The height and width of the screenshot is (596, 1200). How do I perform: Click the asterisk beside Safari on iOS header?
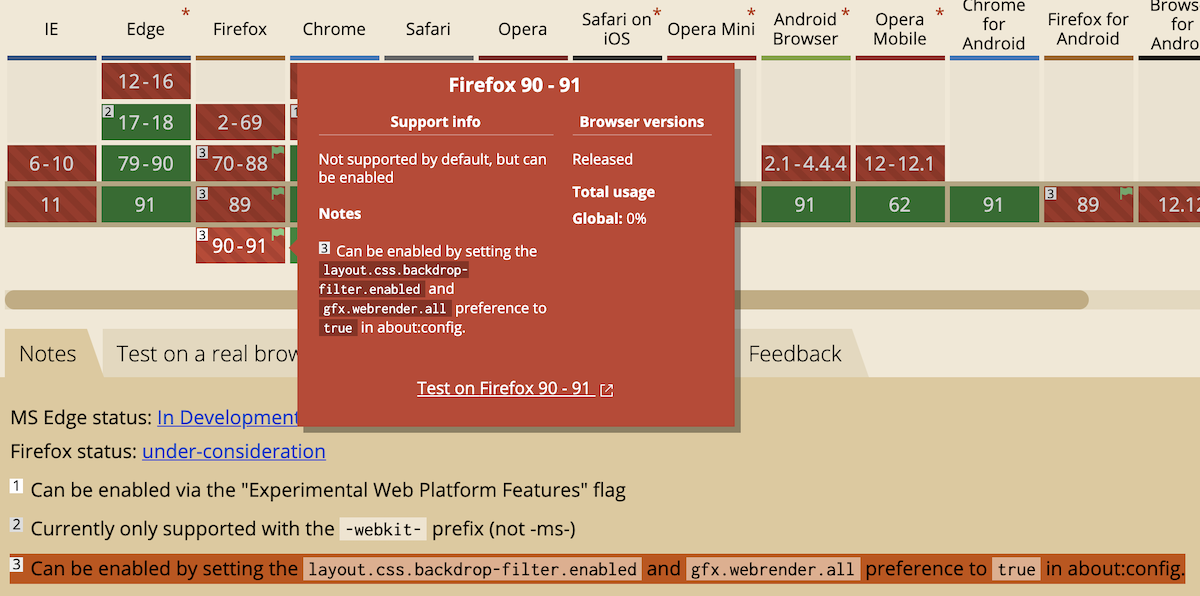pos(657,9)
